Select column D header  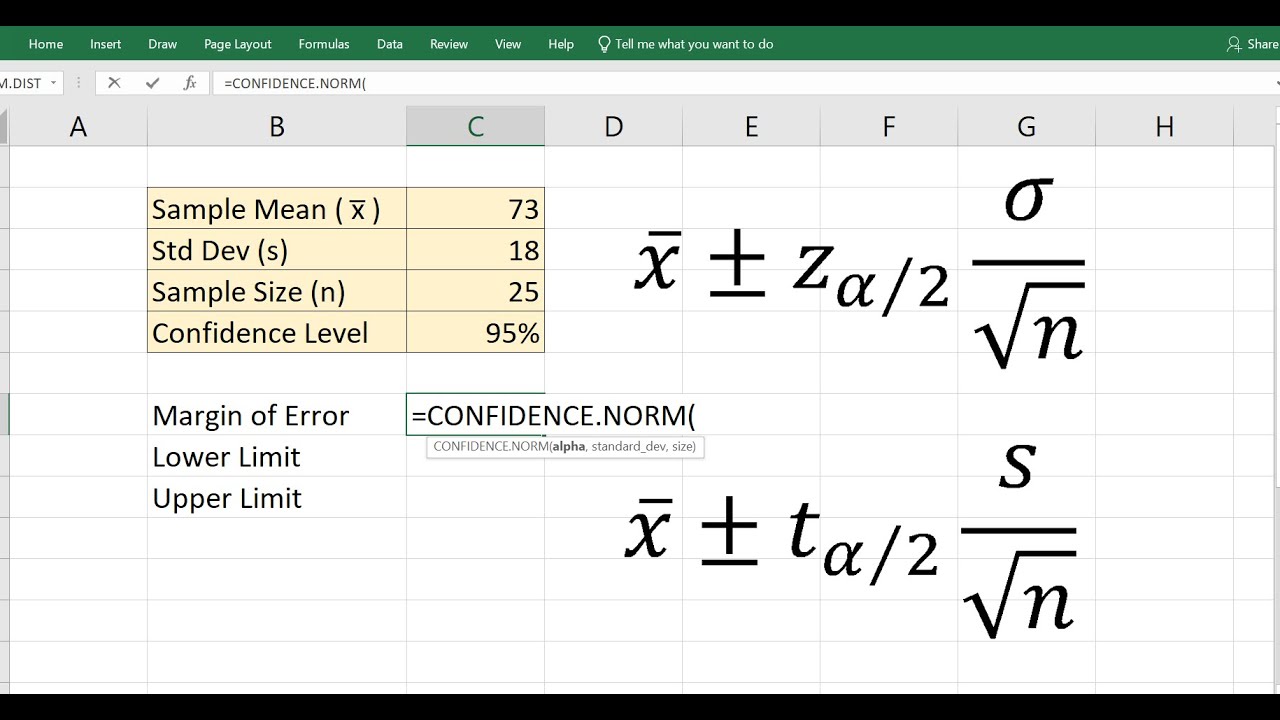(614, 126)
